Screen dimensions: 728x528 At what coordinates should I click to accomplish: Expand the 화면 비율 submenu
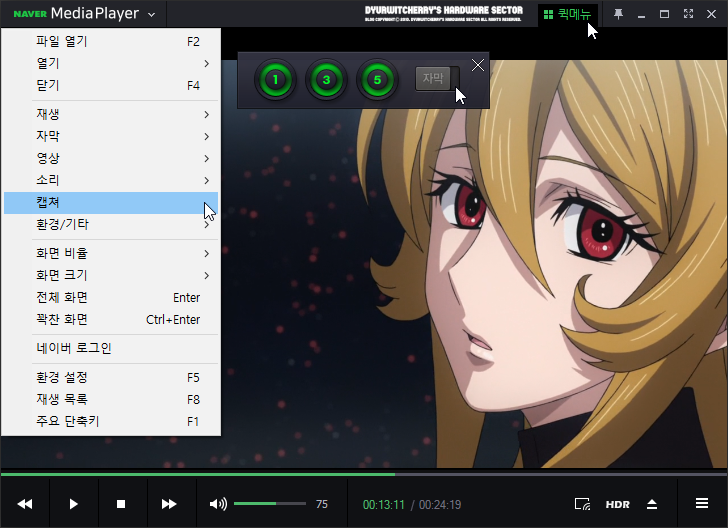pos(111,254)
